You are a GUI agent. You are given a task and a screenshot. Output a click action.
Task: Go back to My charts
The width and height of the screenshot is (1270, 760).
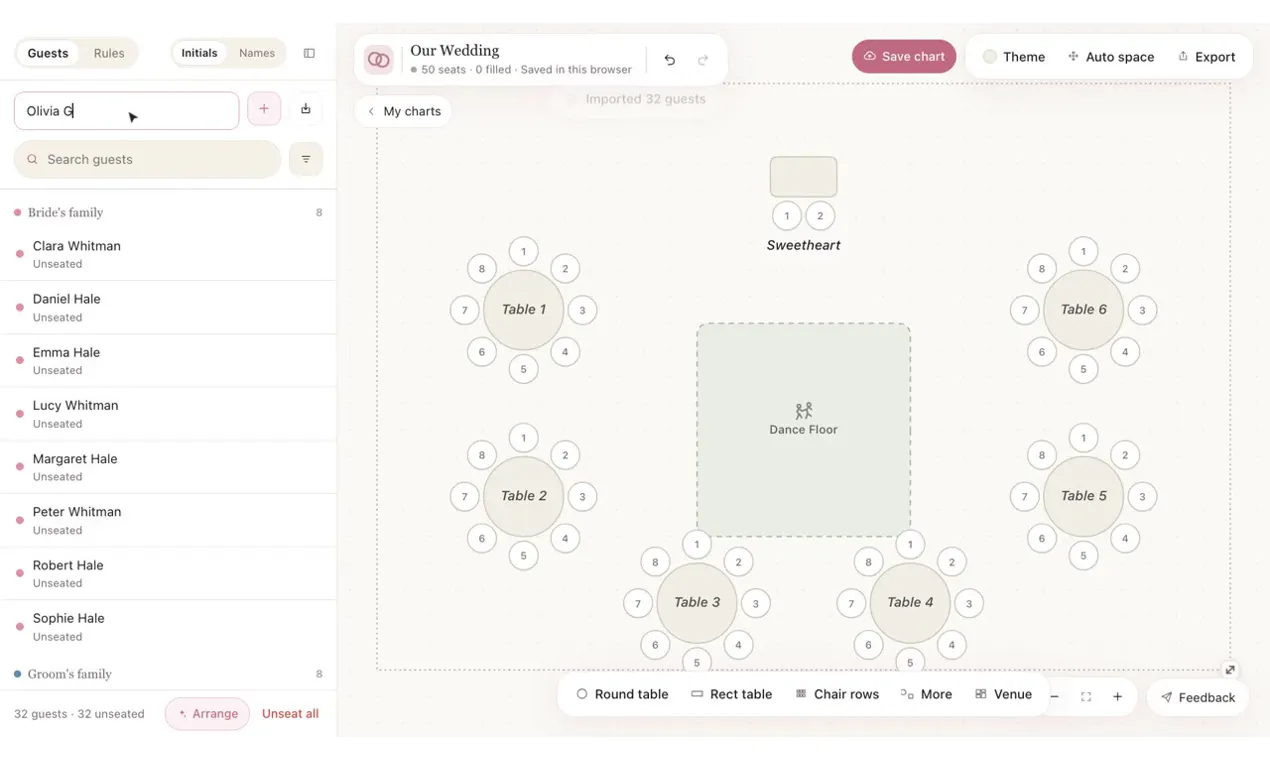click(x=403, y=111)
